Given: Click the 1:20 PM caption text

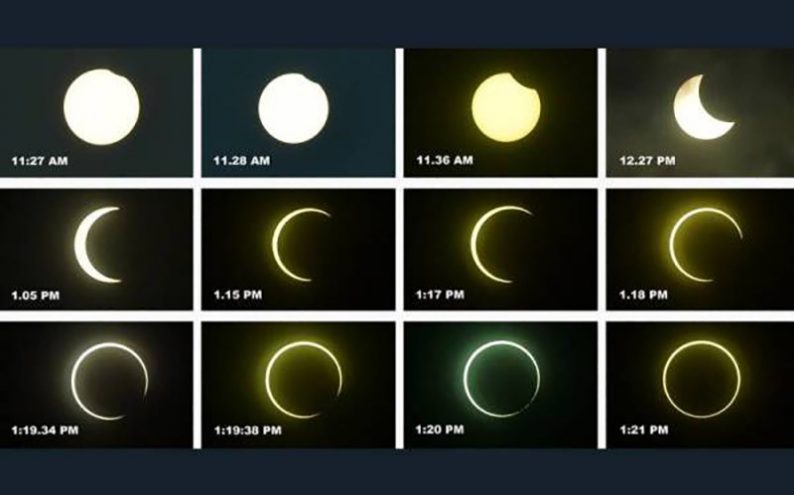Looking at the screenshot, I should tap(440, 430).
